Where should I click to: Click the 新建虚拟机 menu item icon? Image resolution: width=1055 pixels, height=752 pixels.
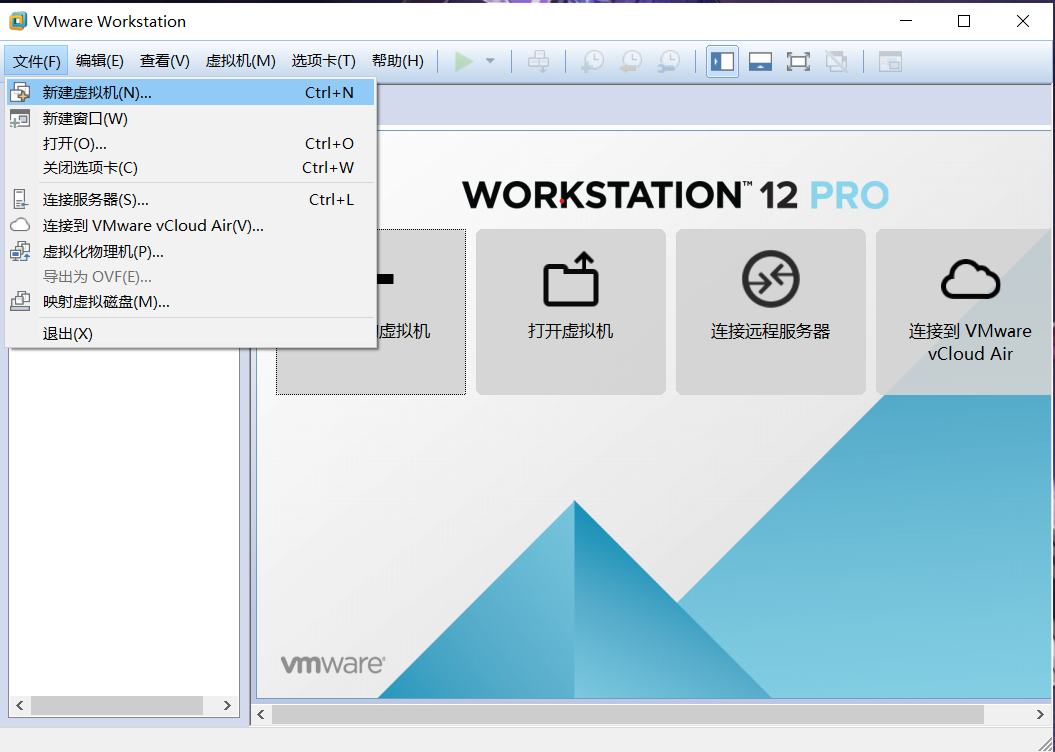pos(20,92)
